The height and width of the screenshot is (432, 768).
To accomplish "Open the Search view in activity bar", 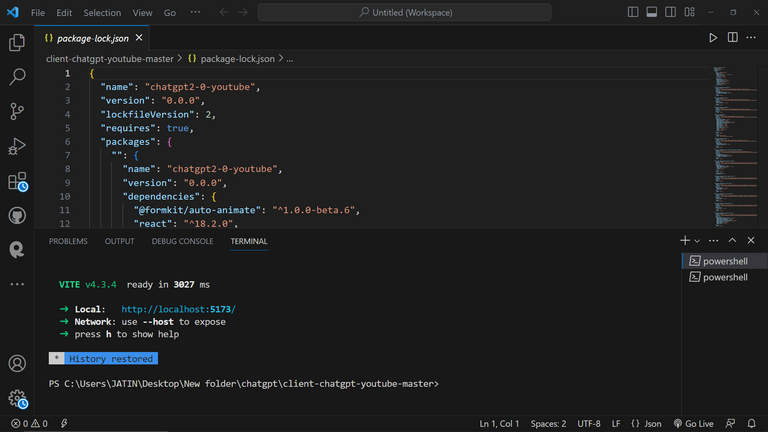I will click(17, 77).
